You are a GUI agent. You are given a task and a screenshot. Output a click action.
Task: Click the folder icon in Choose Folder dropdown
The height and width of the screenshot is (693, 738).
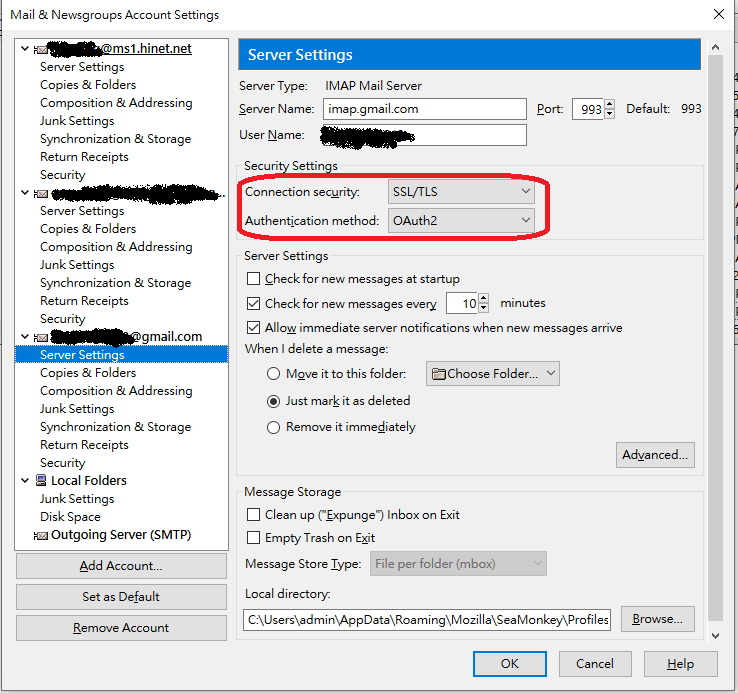[x=439, y=374]
